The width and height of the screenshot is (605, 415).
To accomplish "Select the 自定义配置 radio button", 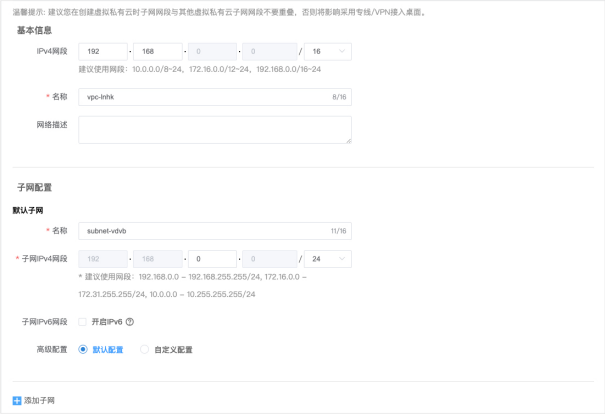I will [x=145, y=349].
